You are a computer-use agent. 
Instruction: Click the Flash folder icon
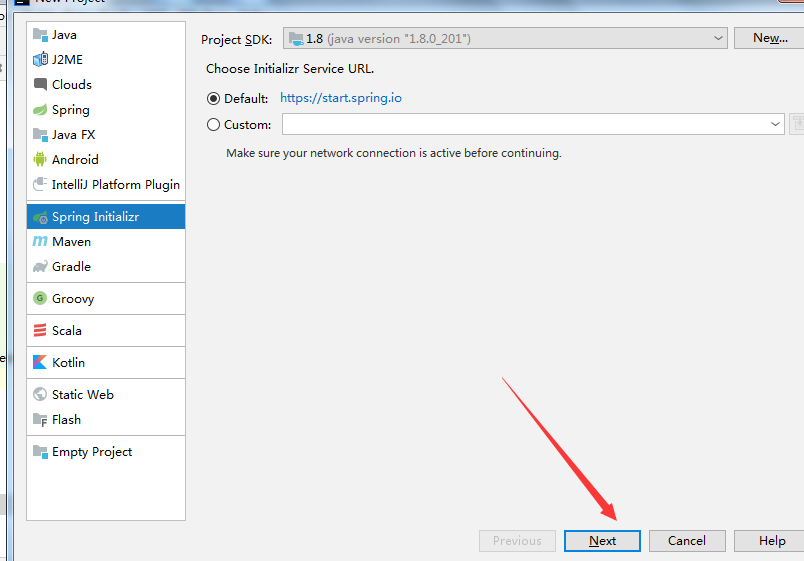[40, 419]
